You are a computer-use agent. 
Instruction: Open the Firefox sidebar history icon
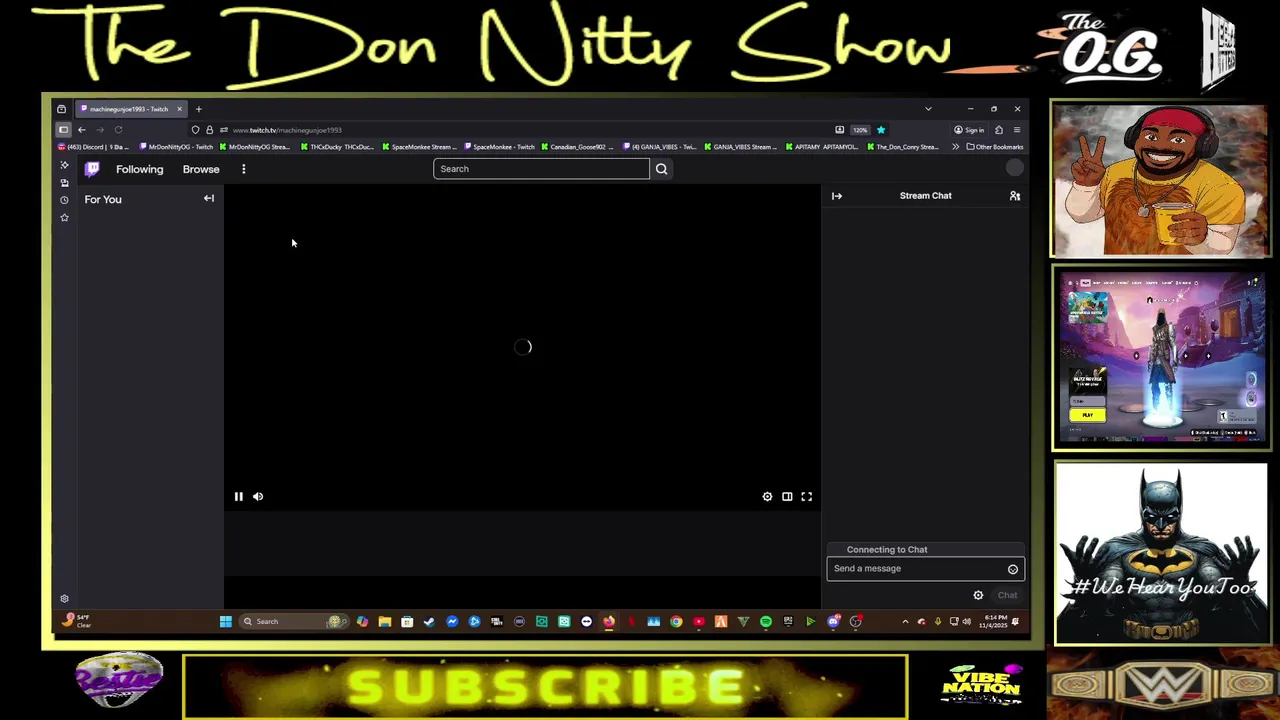coord(64,200)
